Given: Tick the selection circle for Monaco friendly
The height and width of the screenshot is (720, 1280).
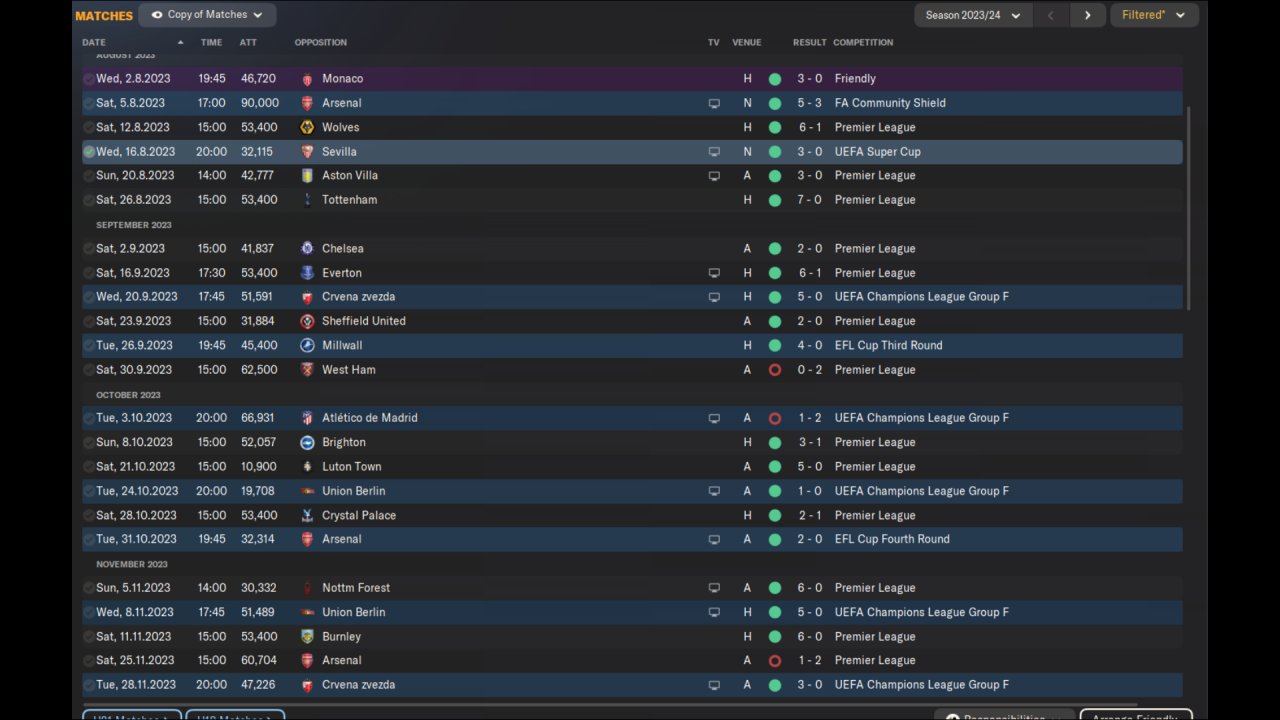Looking at the screenshot, I should pyautogui.click(x=89, y=79).
